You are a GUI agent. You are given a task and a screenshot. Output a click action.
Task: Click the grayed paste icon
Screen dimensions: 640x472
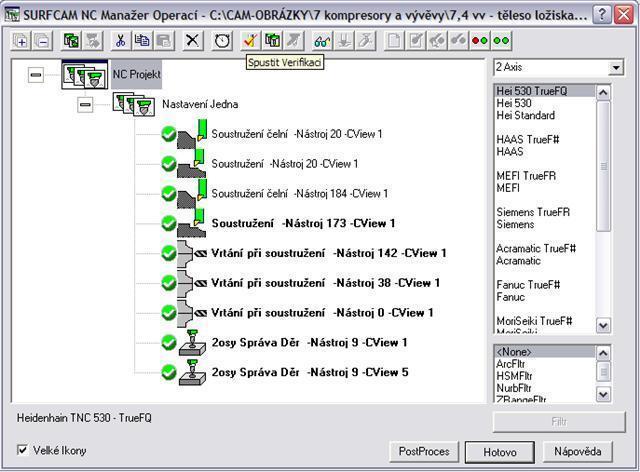coord(164,40)
